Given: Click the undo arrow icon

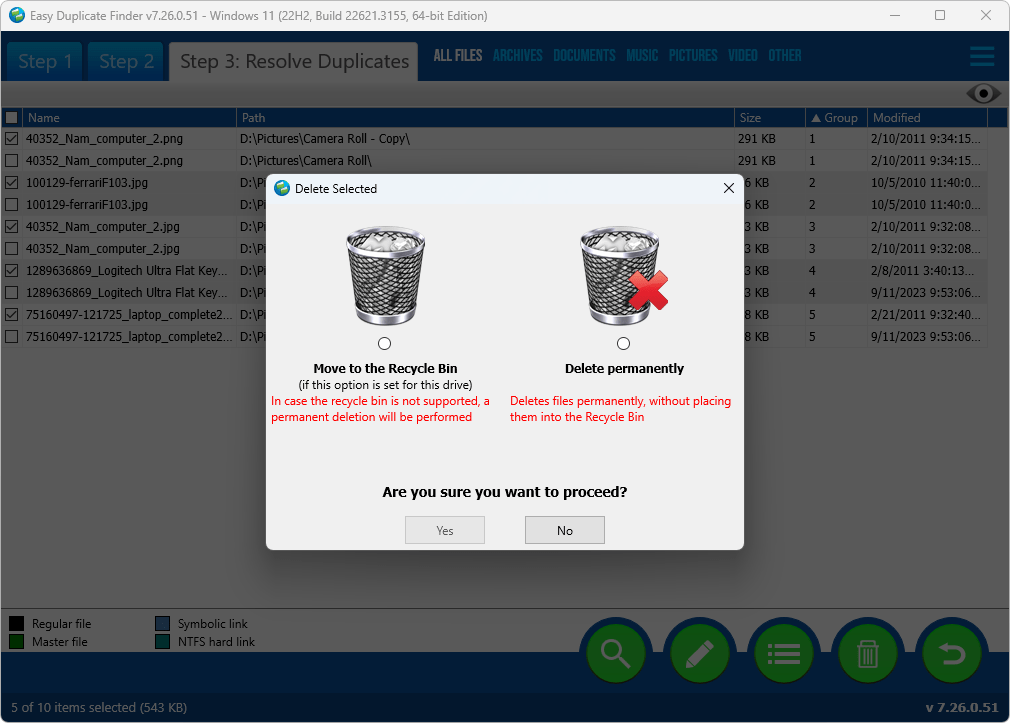Looking at the screenshot, I should pyautogui.click(x=951, y=652).
